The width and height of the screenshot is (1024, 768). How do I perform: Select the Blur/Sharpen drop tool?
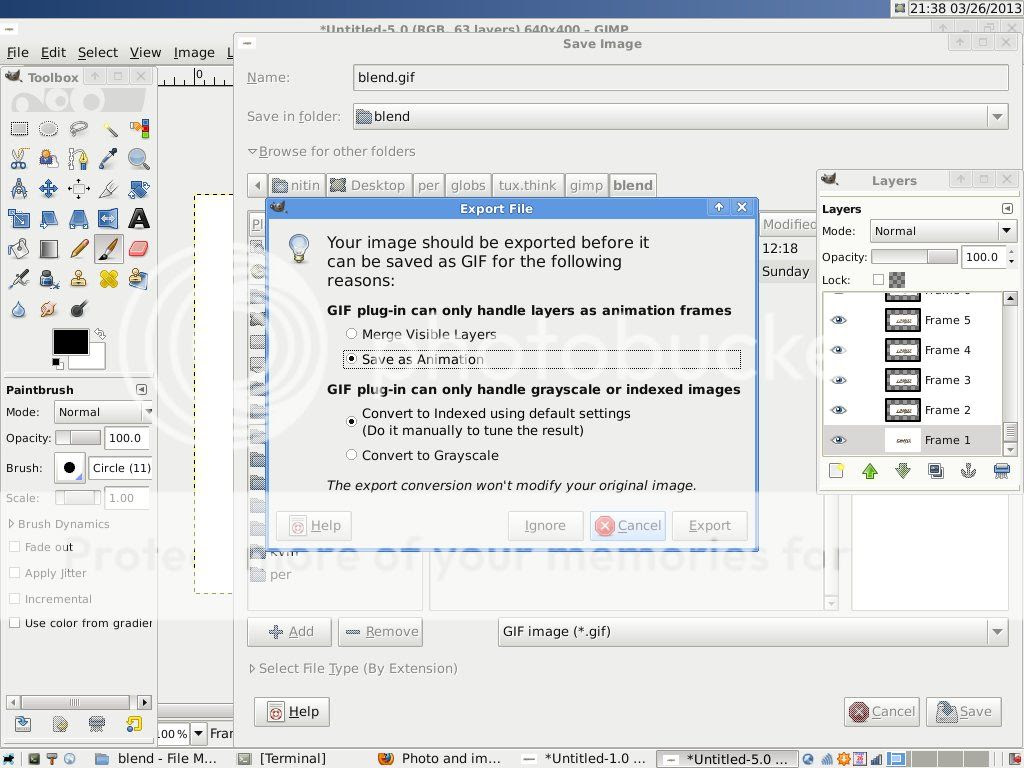pos(19,308)
